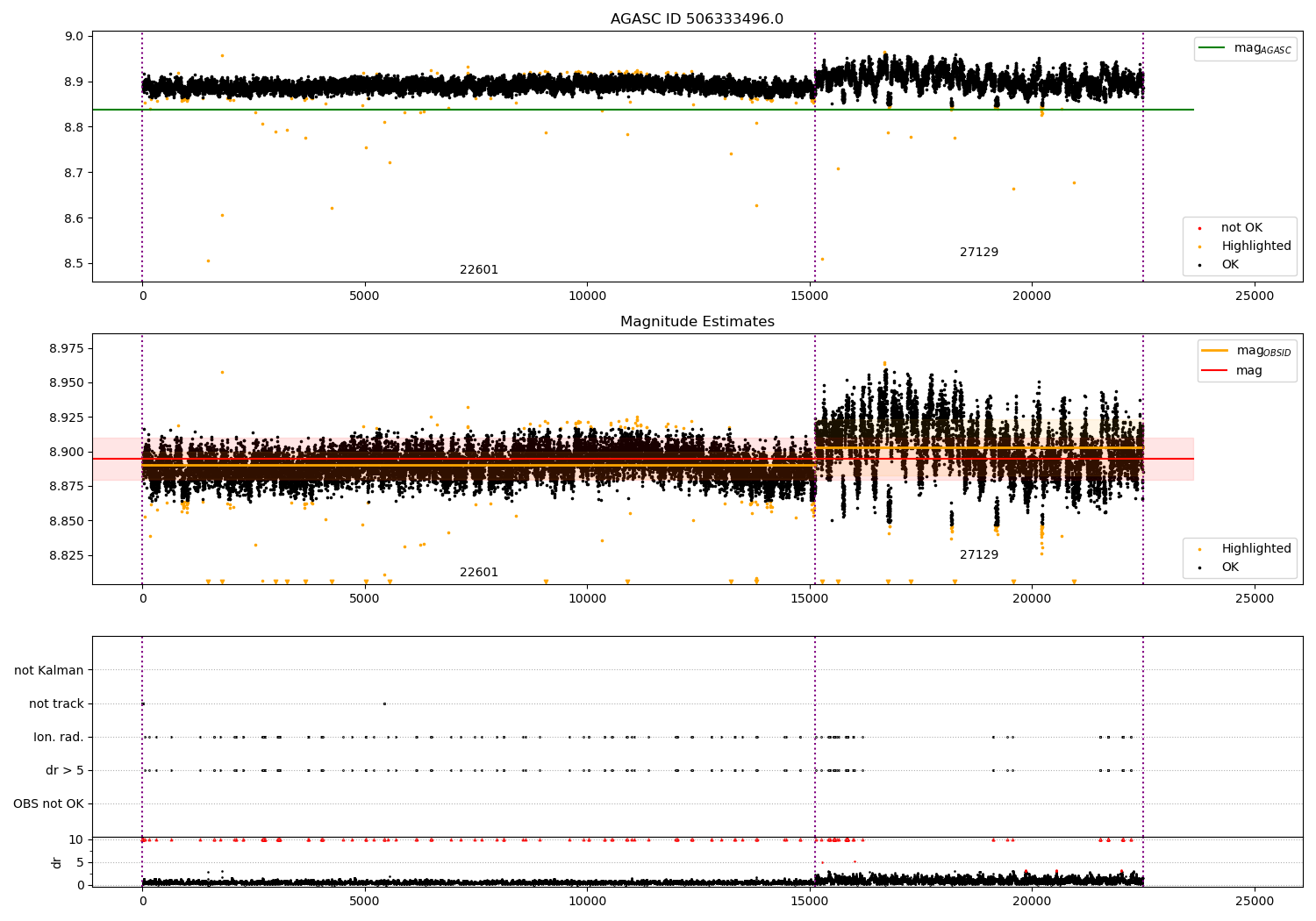
Task: Click the 8.5 y-axis tick label
Action: click(x=74, y=264)
